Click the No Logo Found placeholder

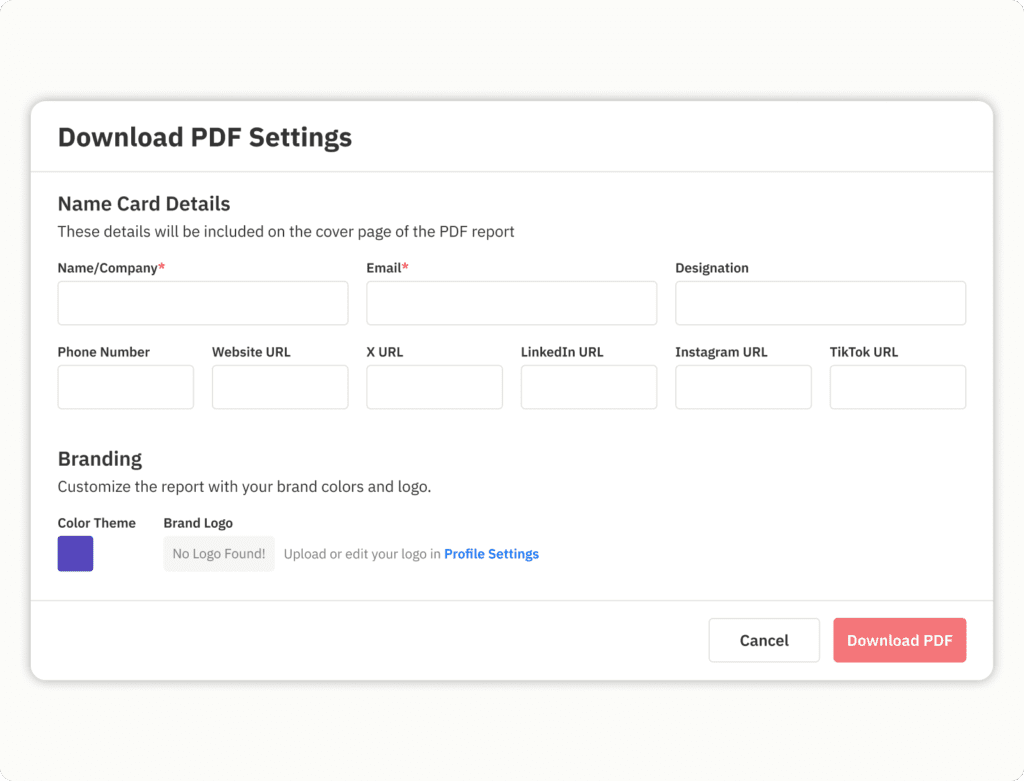click(219, 554)
